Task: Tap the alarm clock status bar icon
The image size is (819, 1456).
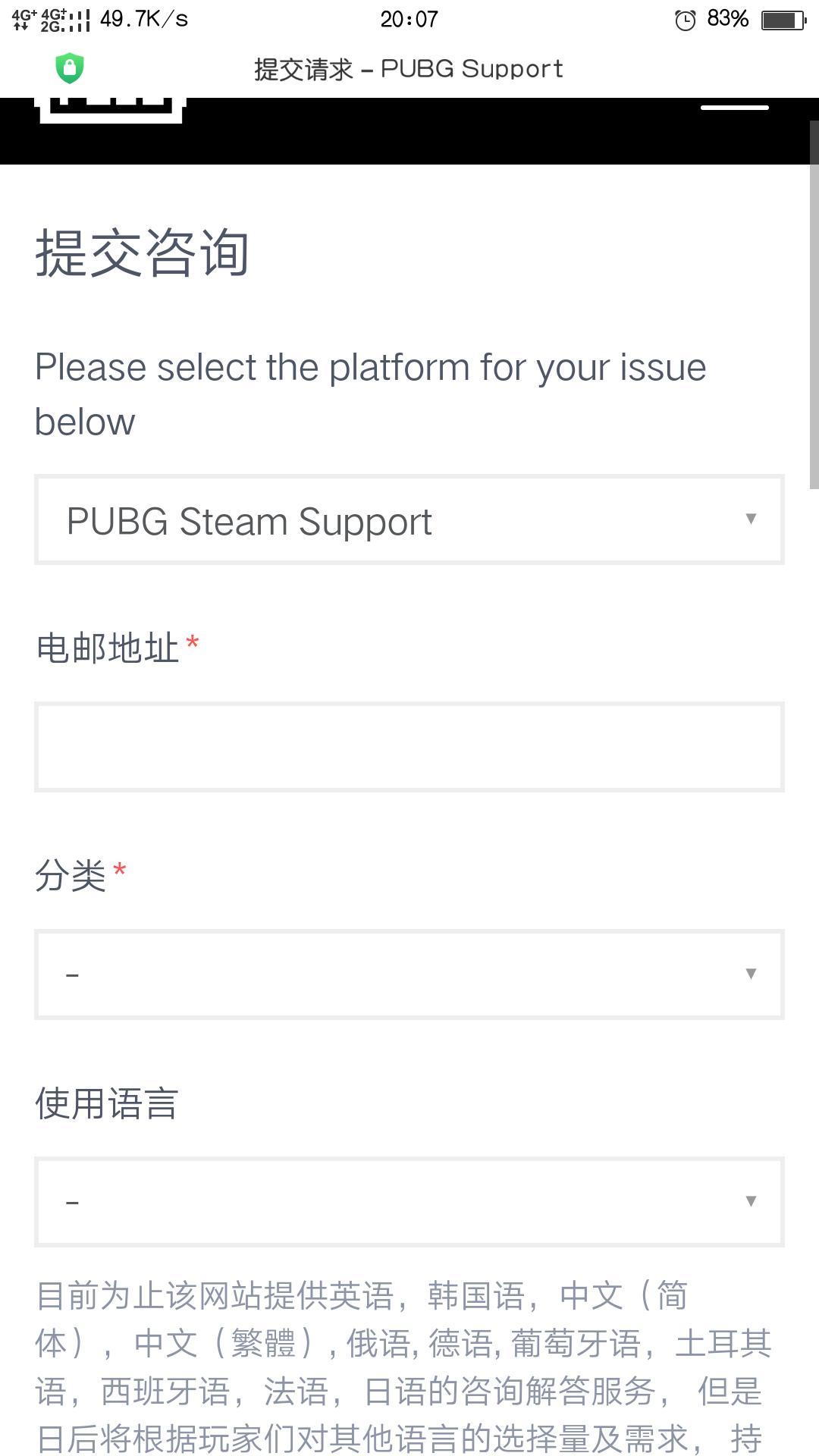Action: point(685,18)
